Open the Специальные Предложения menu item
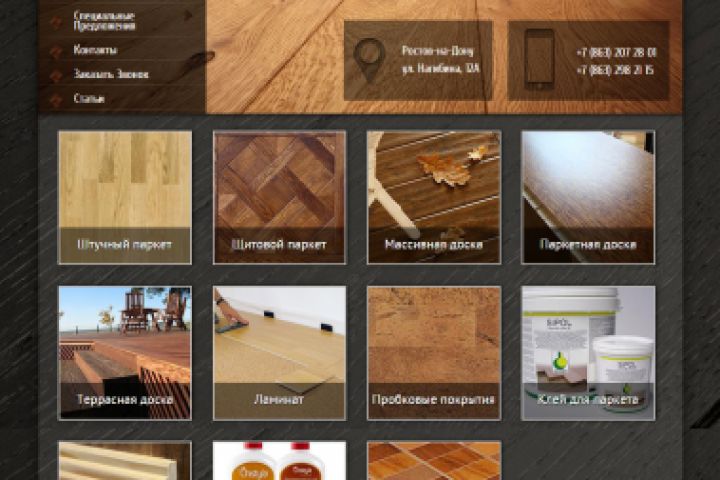 pyautogui.click(x=105, y=21)
